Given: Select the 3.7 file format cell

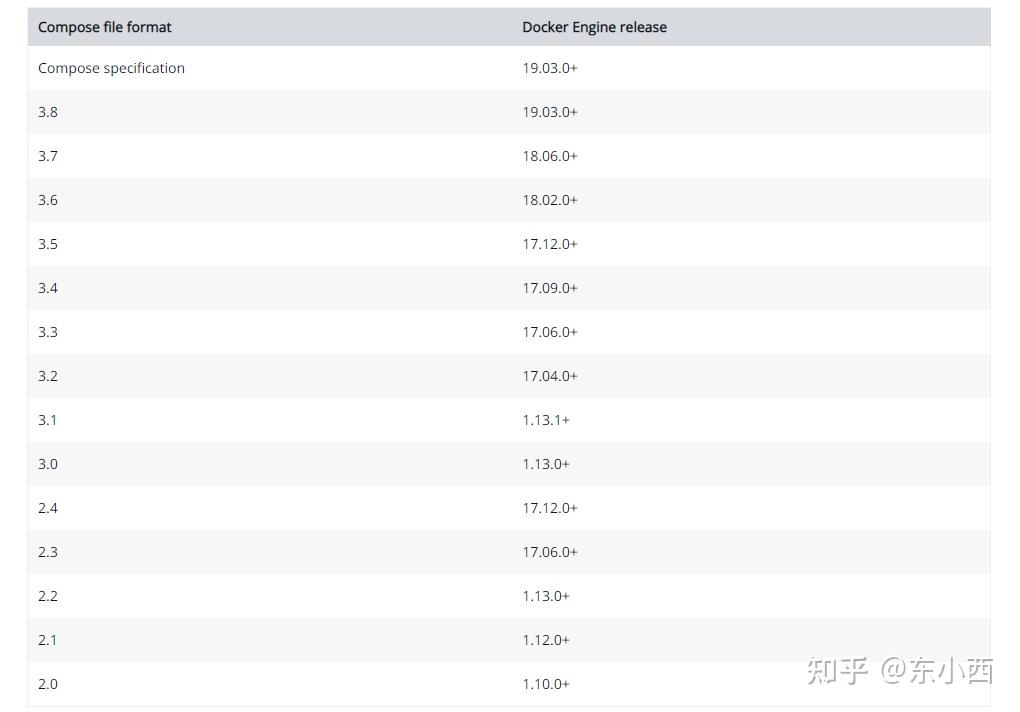Looking at the screenshot, I should point(48,156).
